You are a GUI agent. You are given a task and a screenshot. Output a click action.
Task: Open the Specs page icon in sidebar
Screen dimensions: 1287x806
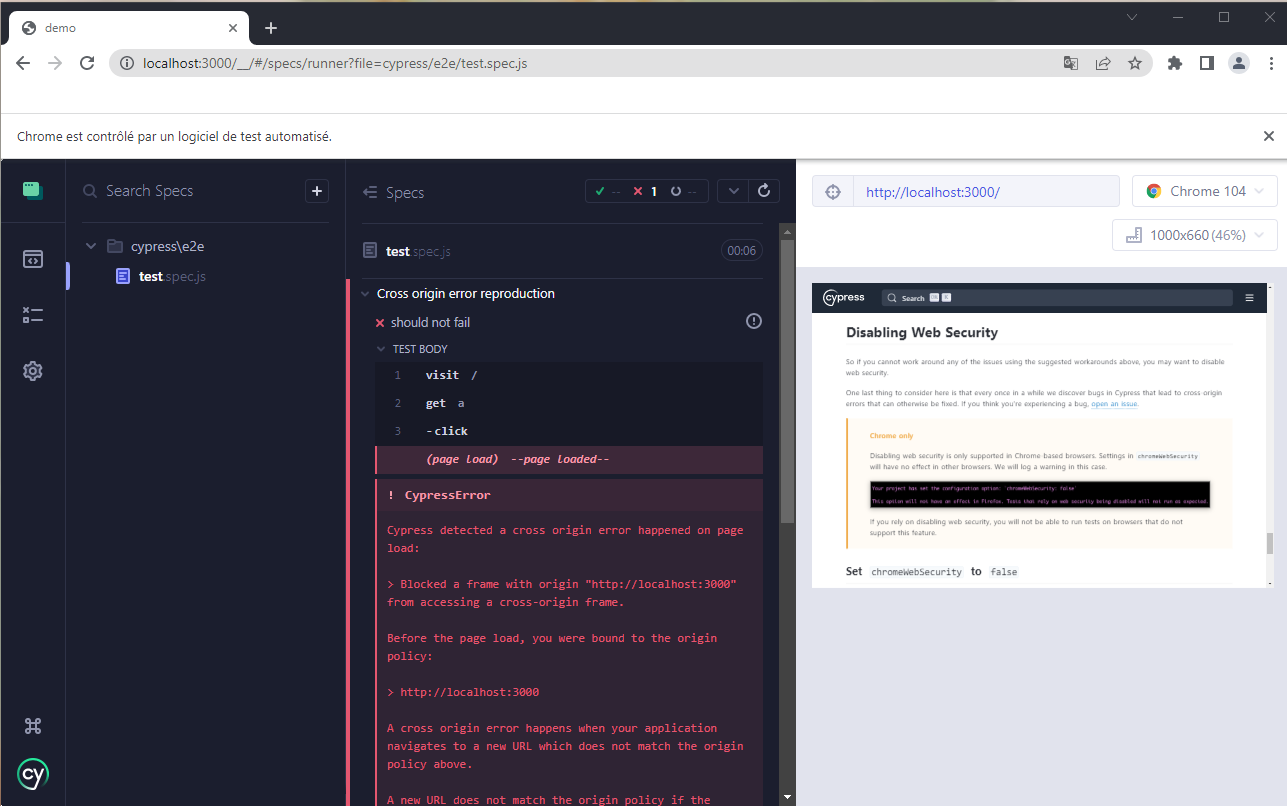coord(33,259)
